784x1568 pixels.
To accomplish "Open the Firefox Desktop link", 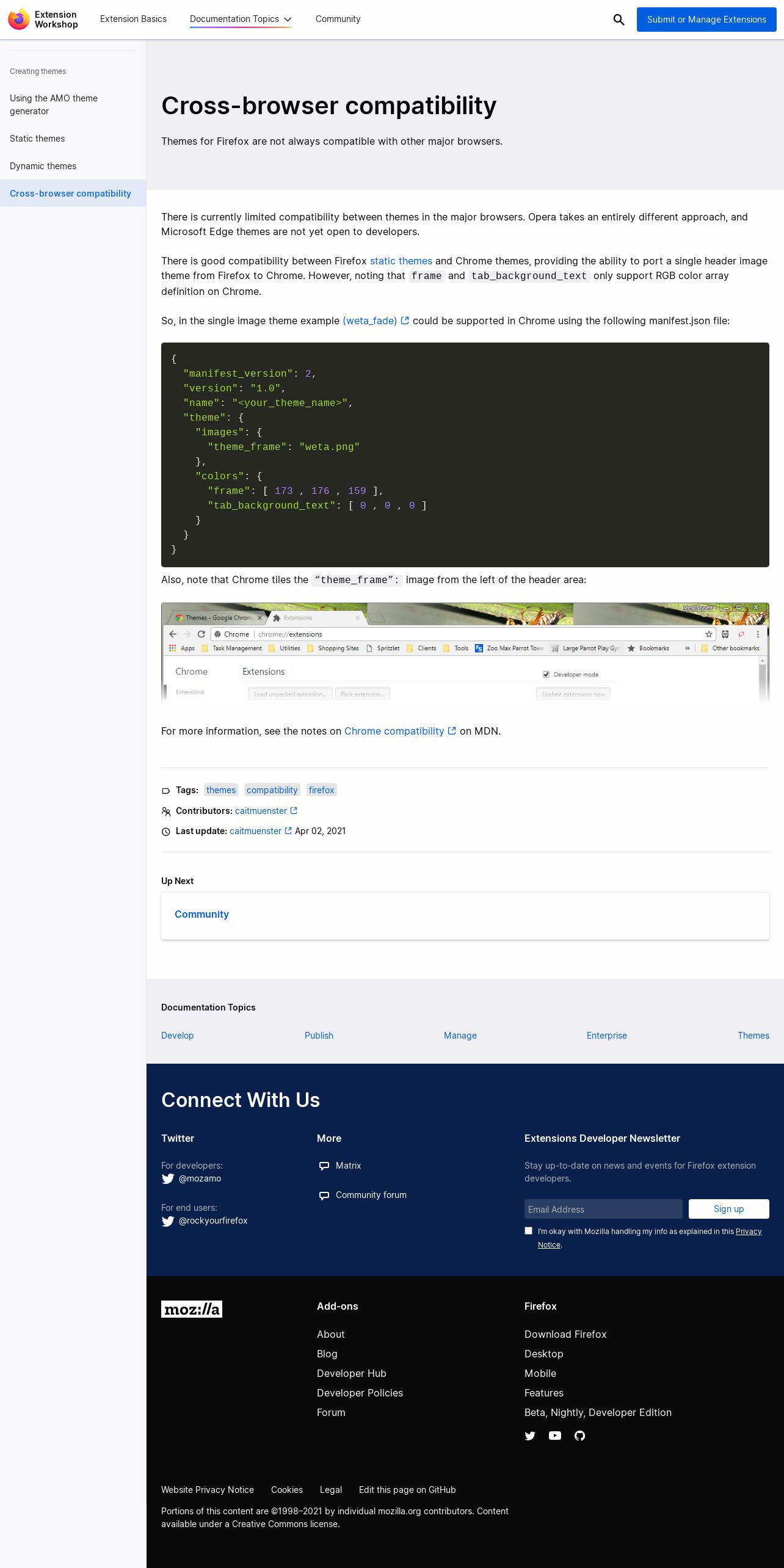I will point(543,1354).
